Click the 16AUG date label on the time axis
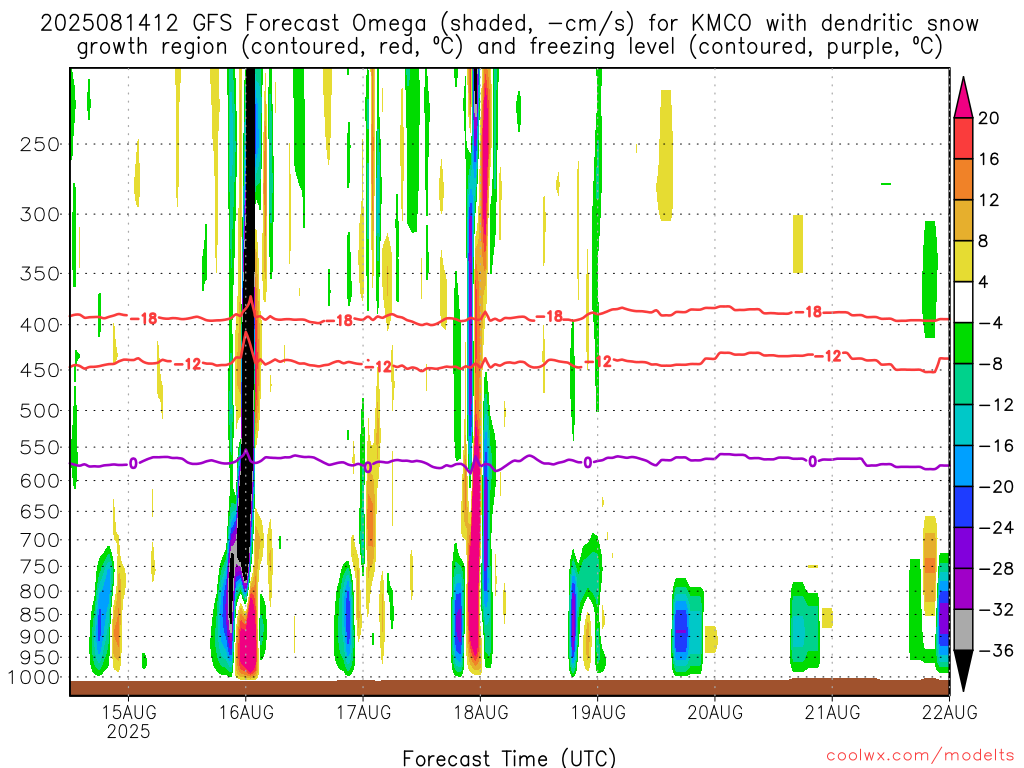 (x=246, y=712)
